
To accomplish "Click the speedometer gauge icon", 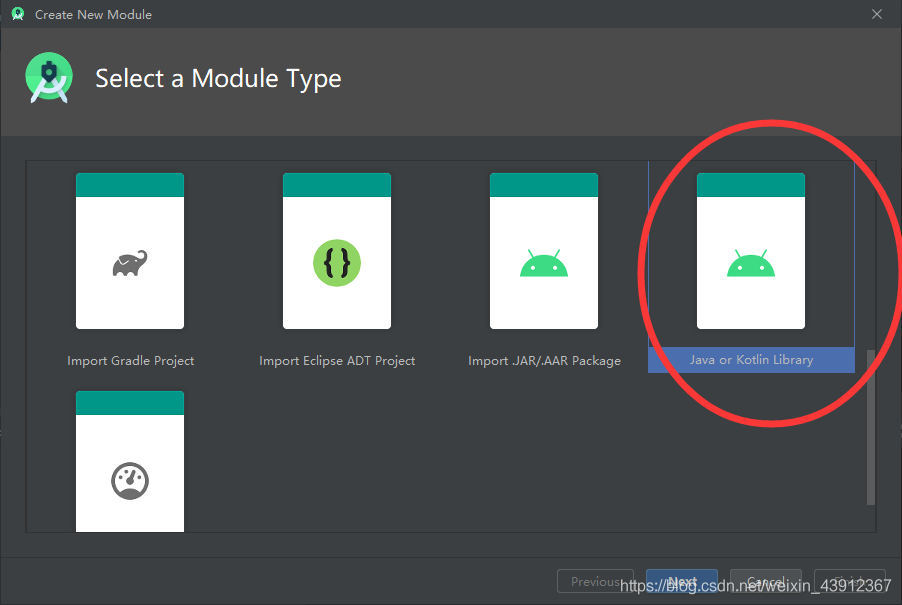I will (130, 481).
